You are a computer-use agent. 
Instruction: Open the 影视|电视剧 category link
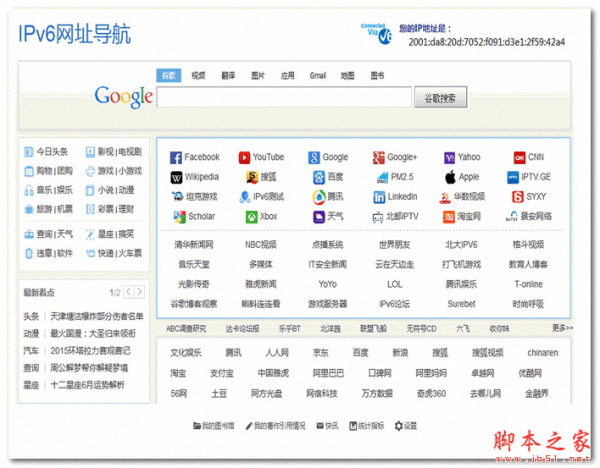(x=119, y=152)
